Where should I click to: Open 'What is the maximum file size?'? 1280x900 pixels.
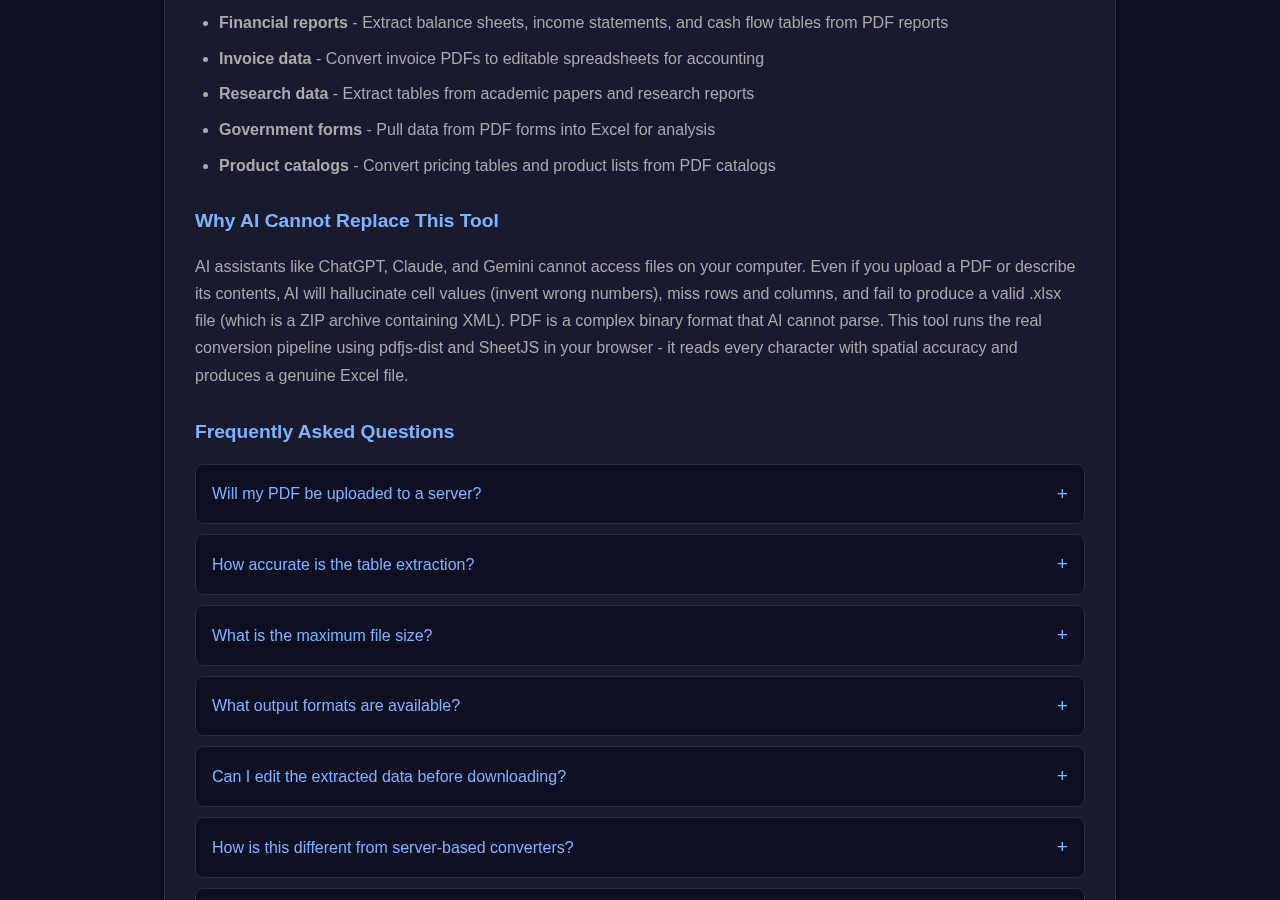pos(640,636)
